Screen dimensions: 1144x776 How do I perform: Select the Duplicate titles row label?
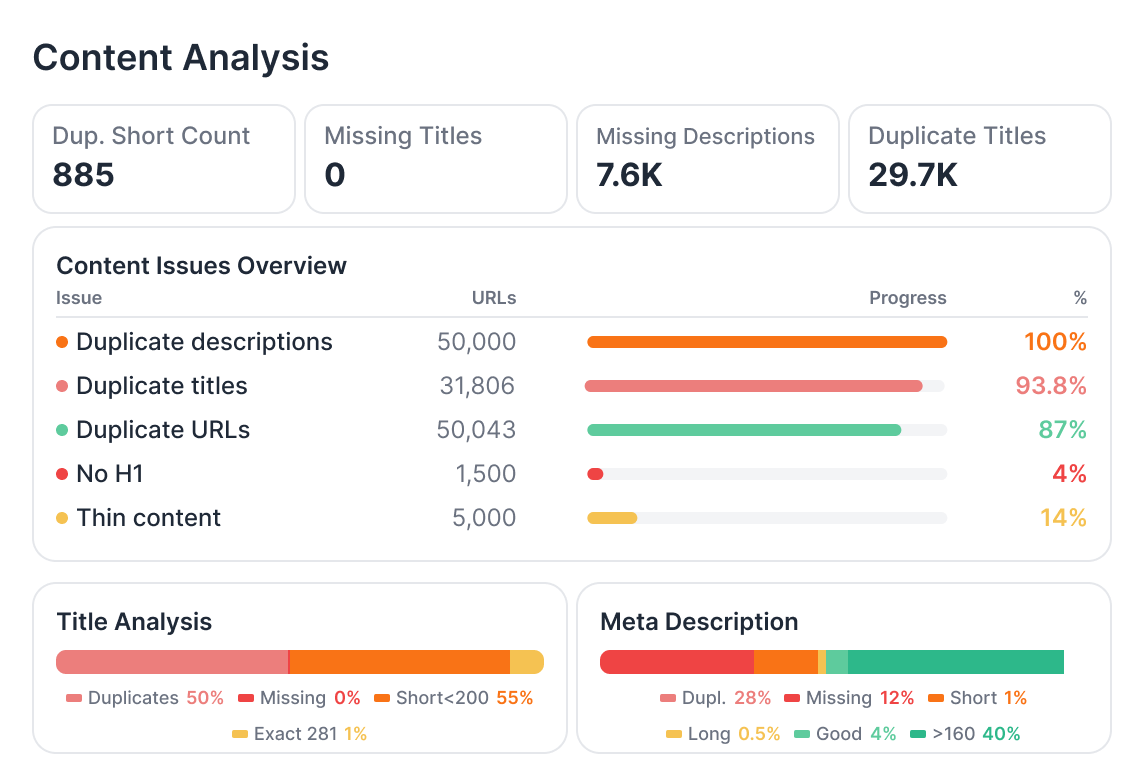click(162, 385)
